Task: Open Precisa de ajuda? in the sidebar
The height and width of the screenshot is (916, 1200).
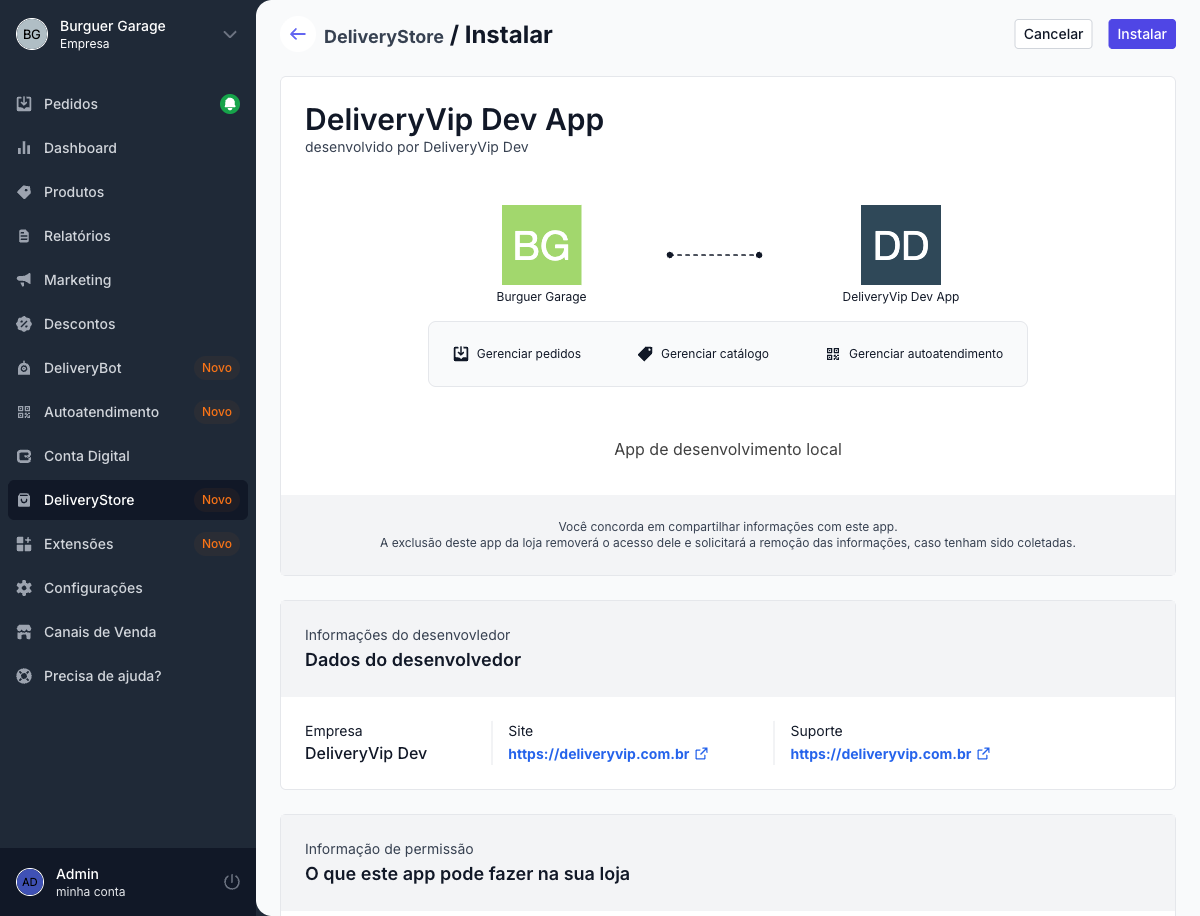Action: tap(128, 676)
